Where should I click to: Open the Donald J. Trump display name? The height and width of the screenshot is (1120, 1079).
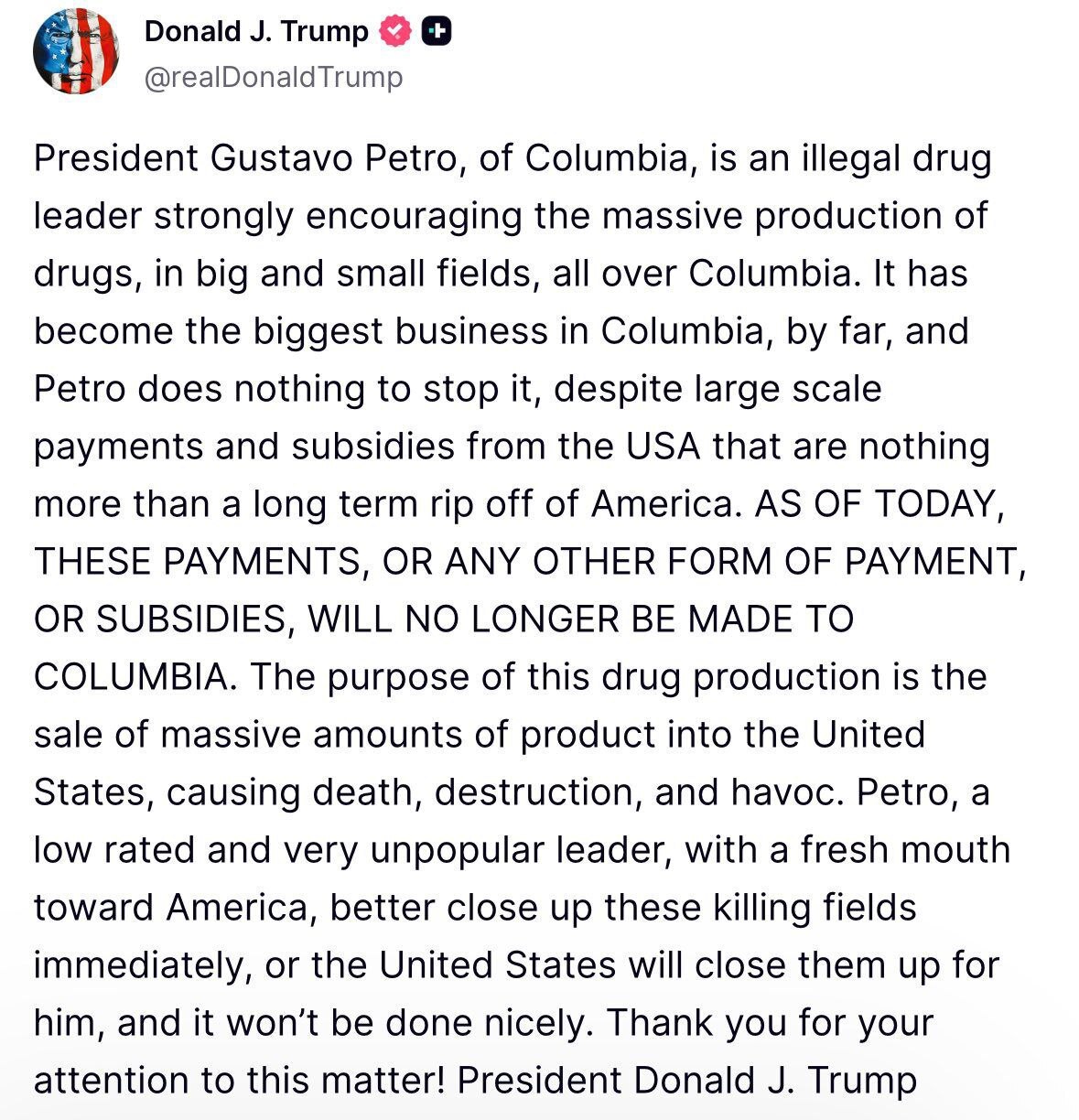[x=256, y=32]
